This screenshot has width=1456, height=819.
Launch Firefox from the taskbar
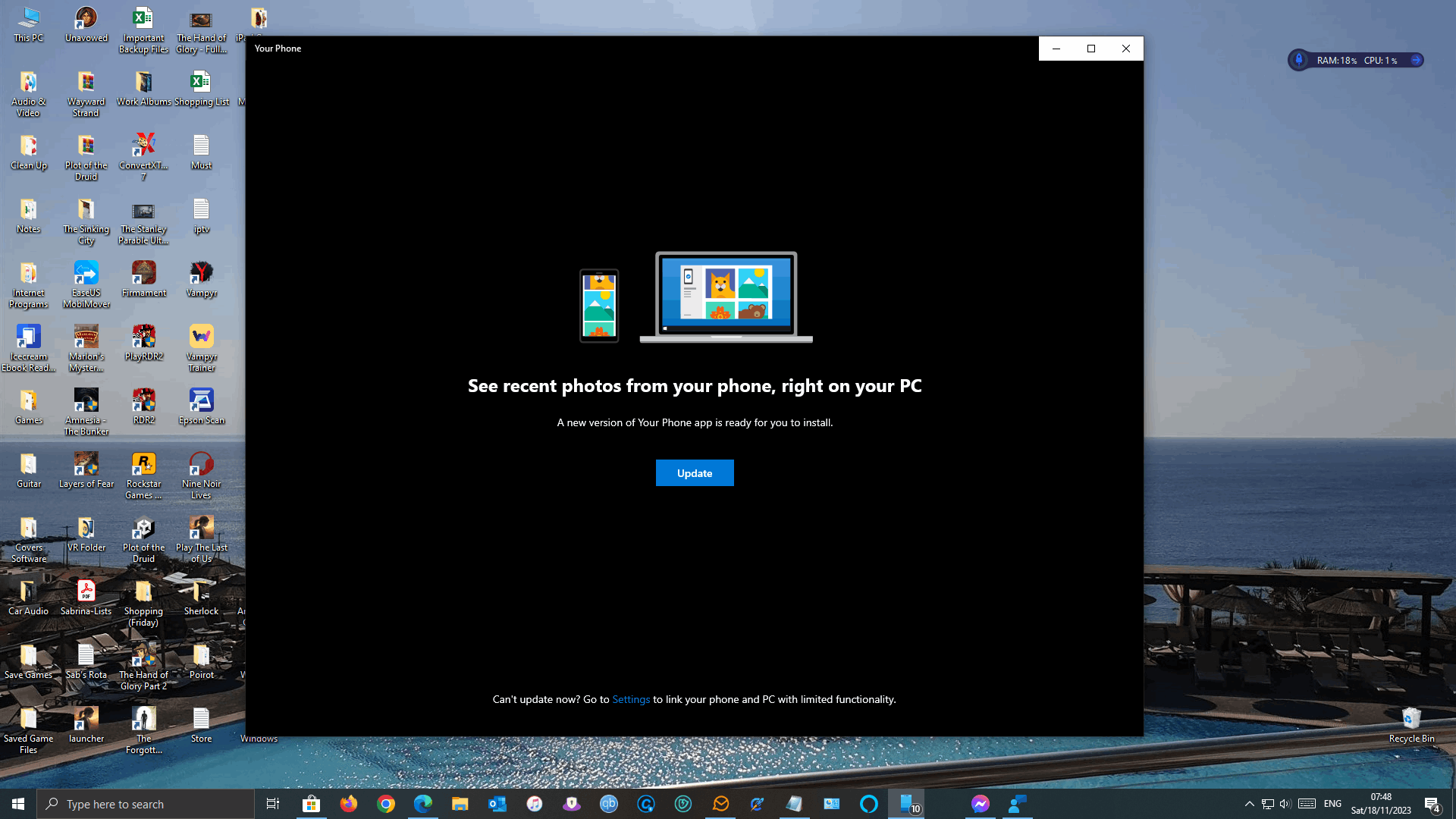point(348,804)
